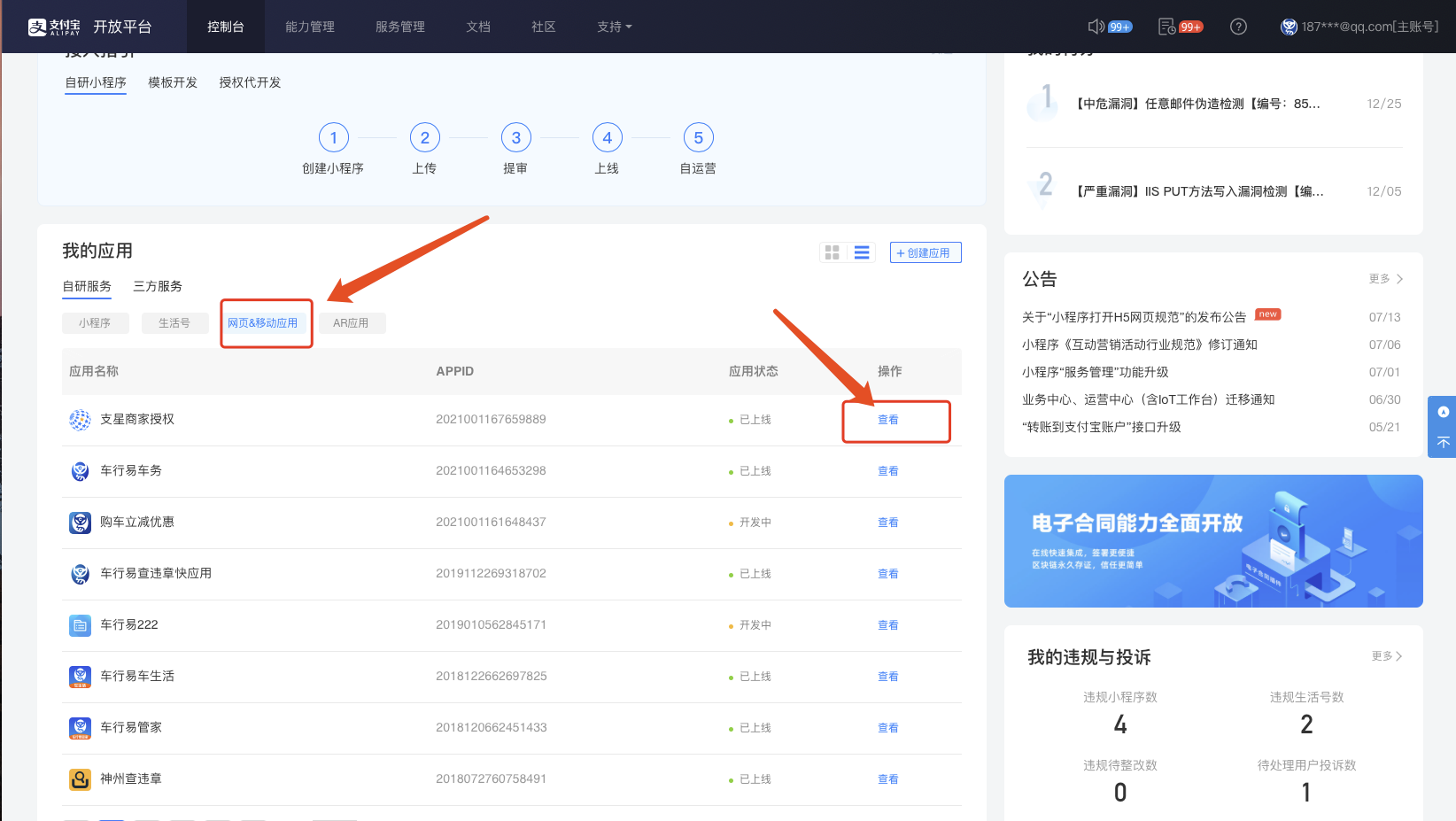Image resolution: width=1456 pixels, height=821 pixels.
Task: Click the 车行易车生活 app icon
Action: (x=80, y=677)
